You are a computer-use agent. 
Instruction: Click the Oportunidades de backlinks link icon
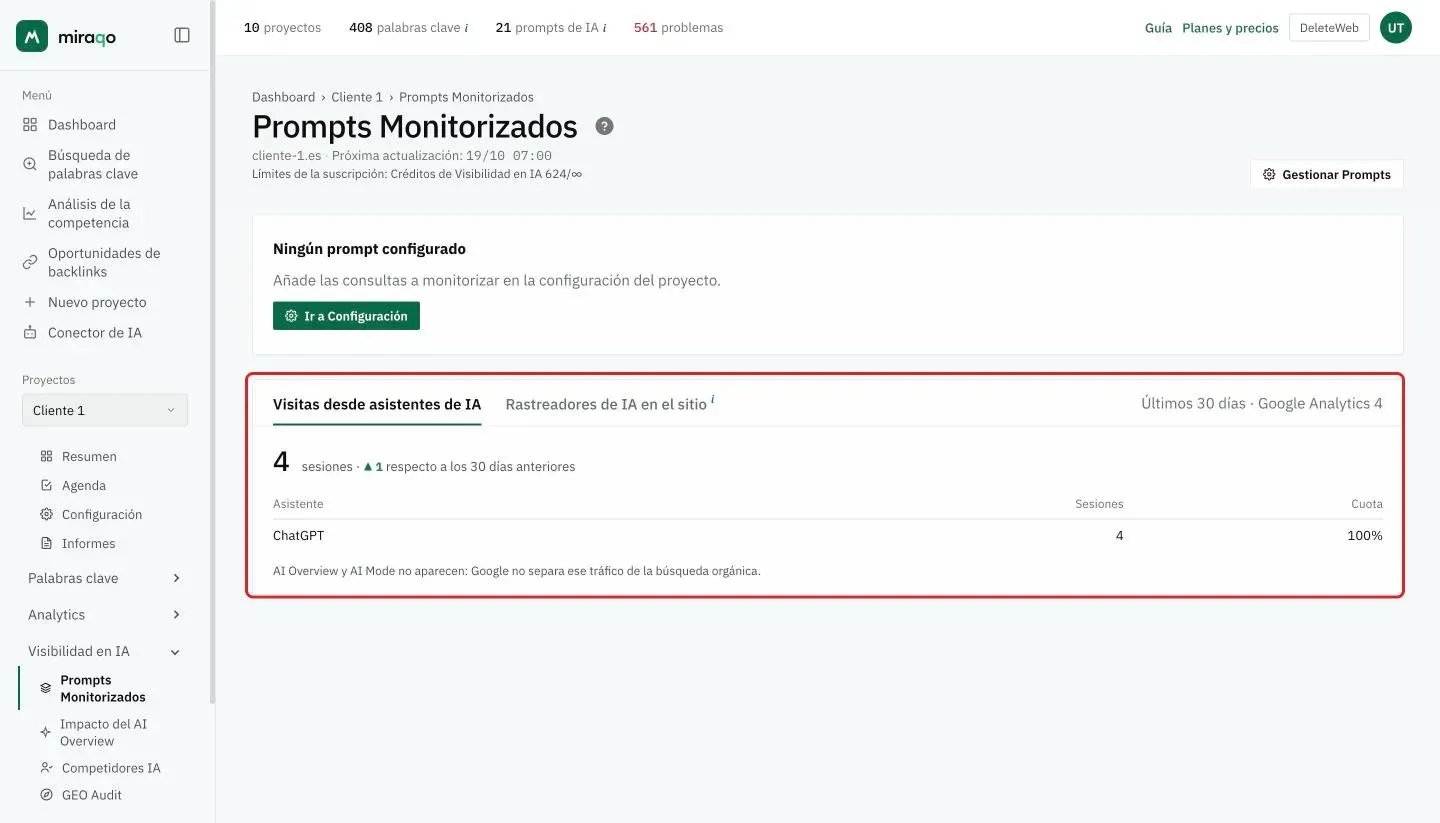point(30,262)
